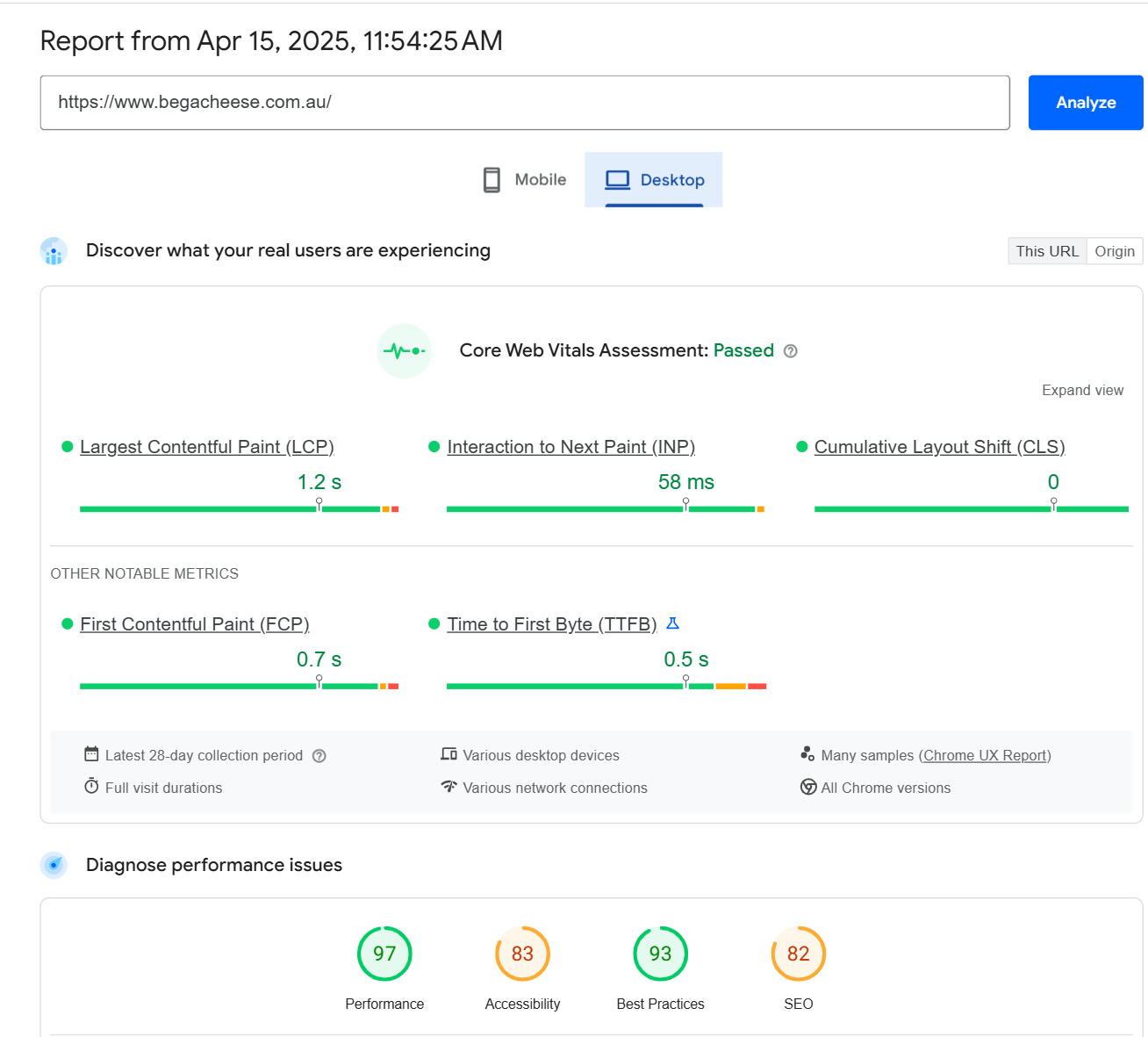Click the INP value 58 ms
This screenshot has width=1148, height=1037.
(x=686, y=482)
